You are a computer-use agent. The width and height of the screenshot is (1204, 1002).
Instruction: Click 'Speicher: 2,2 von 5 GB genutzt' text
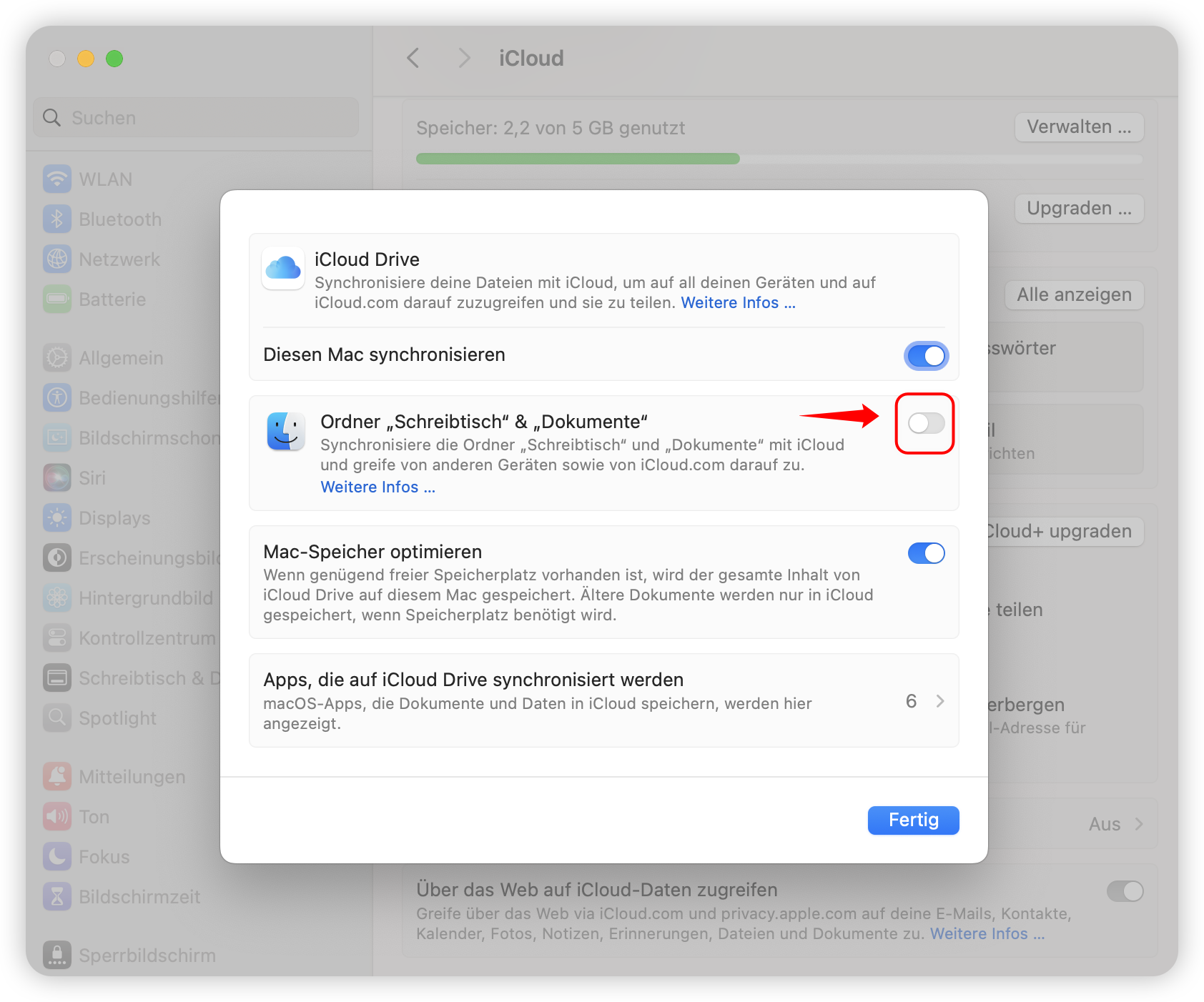click(x=551, y=129)
